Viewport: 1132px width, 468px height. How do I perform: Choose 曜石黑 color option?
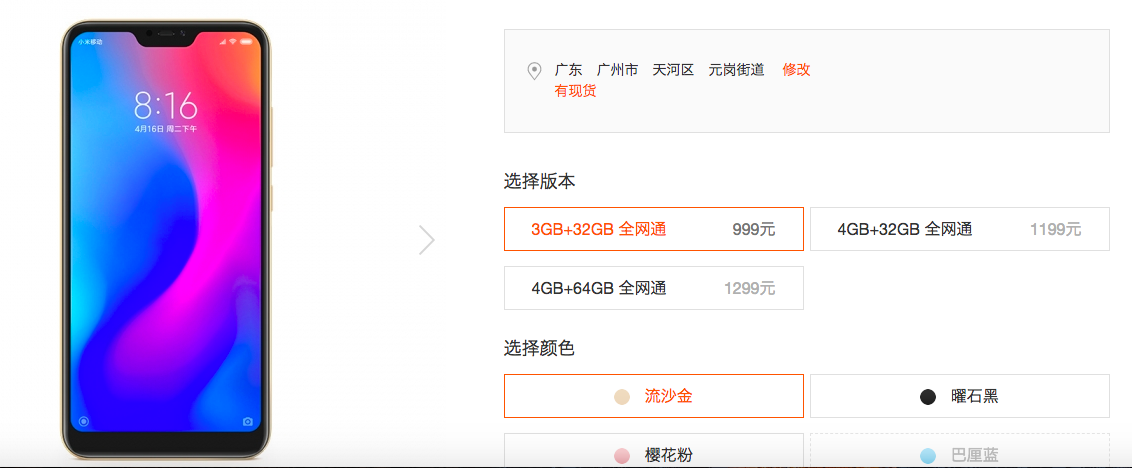pos(959,396)
